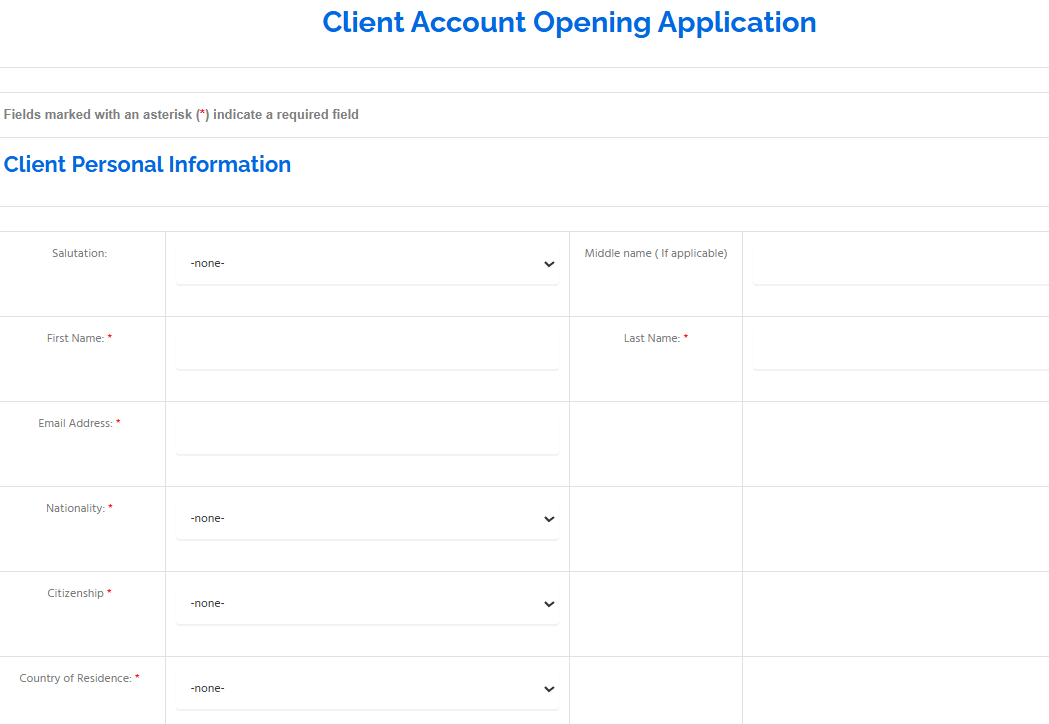Viewport: 1049px width, 724px height.
Task: Click the 'Client Personal Information' section heading
Action: (x=147, y=165)
